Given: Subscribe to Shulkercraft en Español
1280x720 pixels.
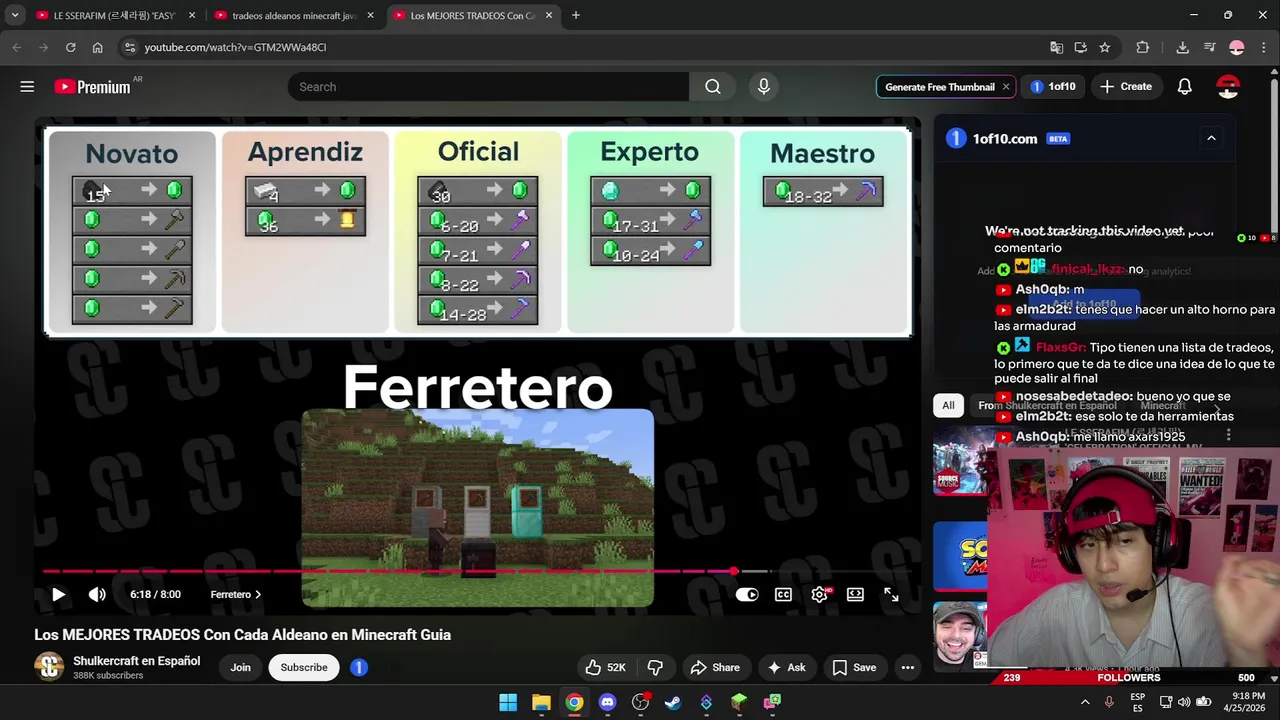Looking at the screenshot, I should click(304, 667).
